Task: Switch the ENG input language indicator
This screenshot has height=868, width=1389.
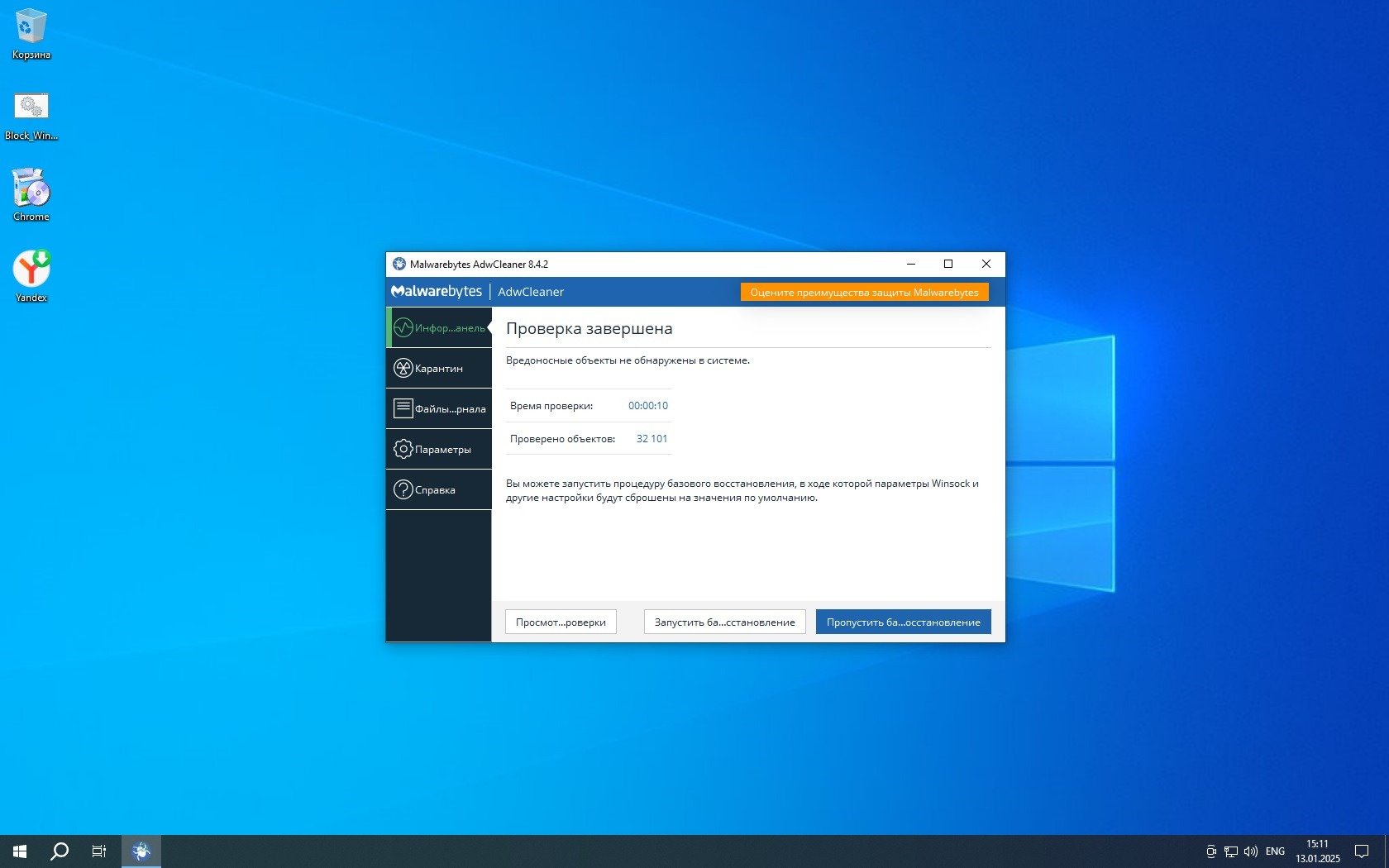Action: 1275,851
